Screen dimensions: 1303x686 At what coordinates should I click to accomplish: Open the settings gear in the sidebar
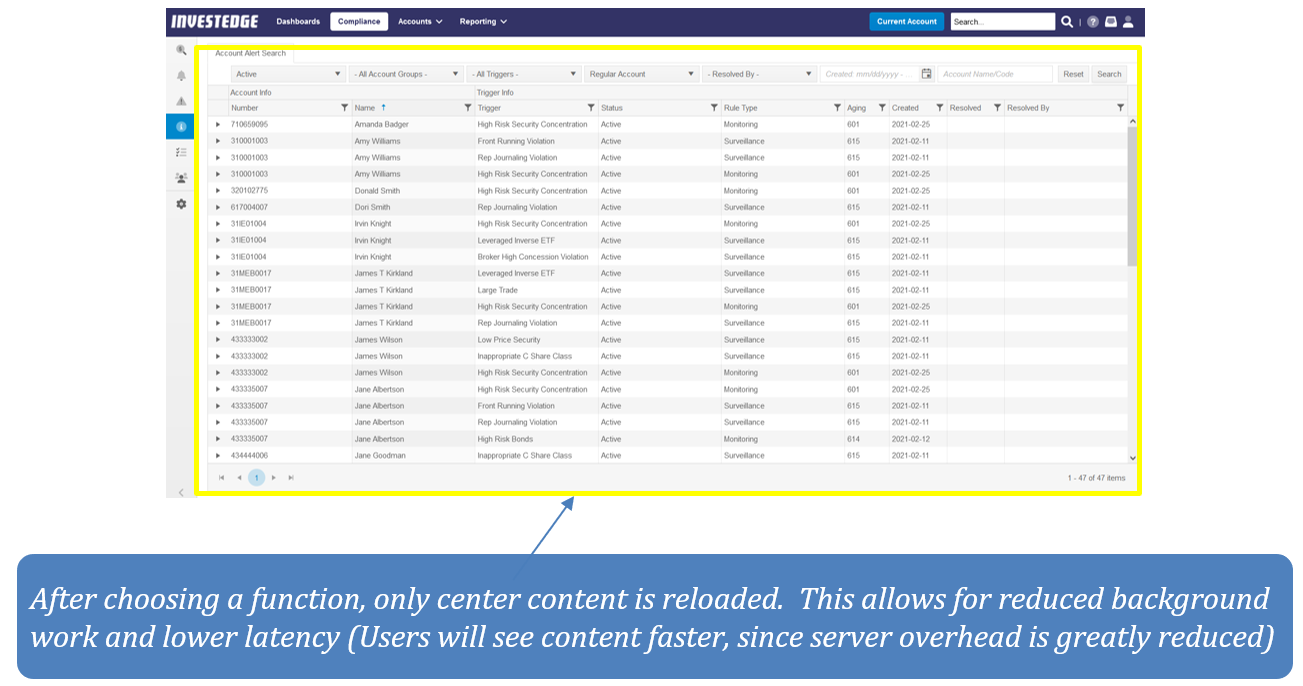[181, 204]
